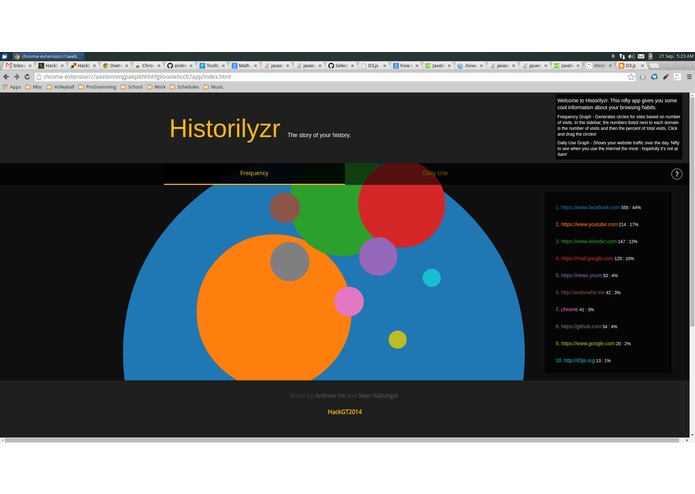The width and height of the screenshot is (695, 494).
Task: Click the d3js.org link in sidebar
Action: tap(579, 360)
